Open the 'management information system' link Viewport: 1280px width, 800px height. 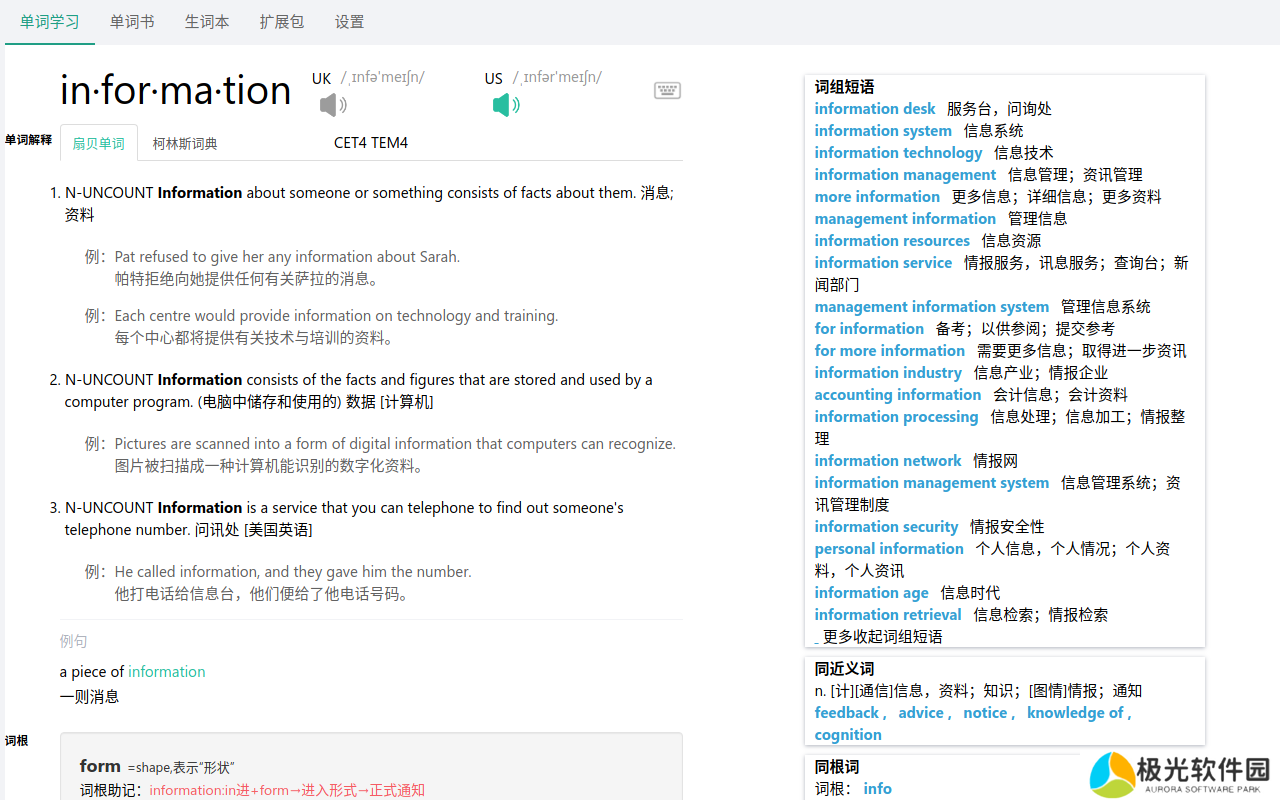pyautogui.click(x=931, y=307)
